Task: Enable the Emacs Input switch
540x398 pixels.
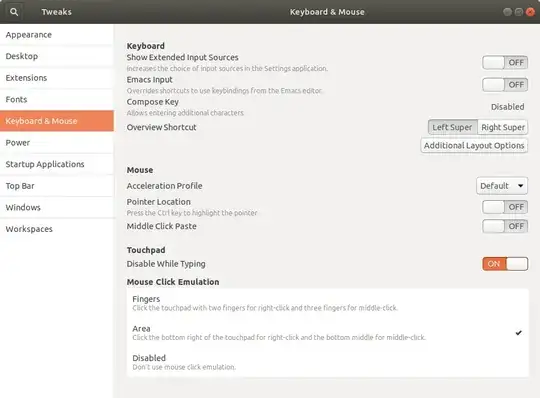Action: pyautogui.click(x=505, y=85)
